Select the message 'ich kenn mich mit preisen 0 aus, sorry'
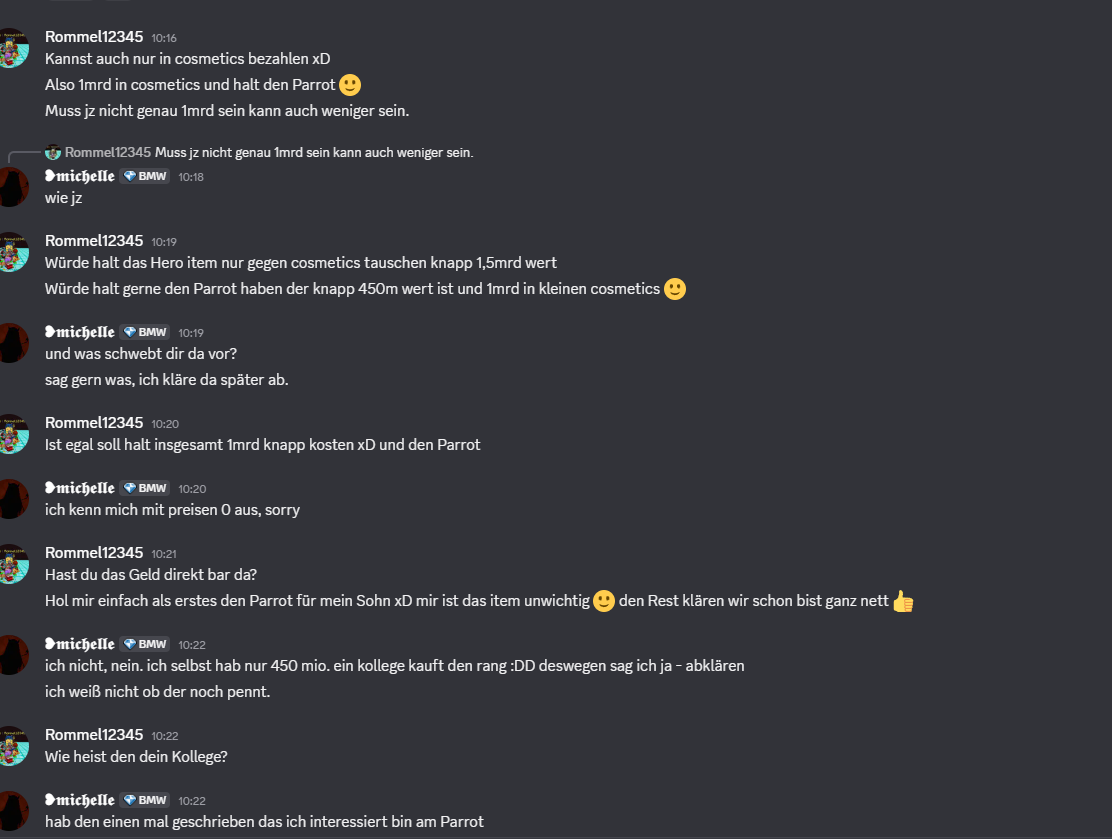Image resolution: width=1112 pixels, height=839 pixels. click(172, 510)
